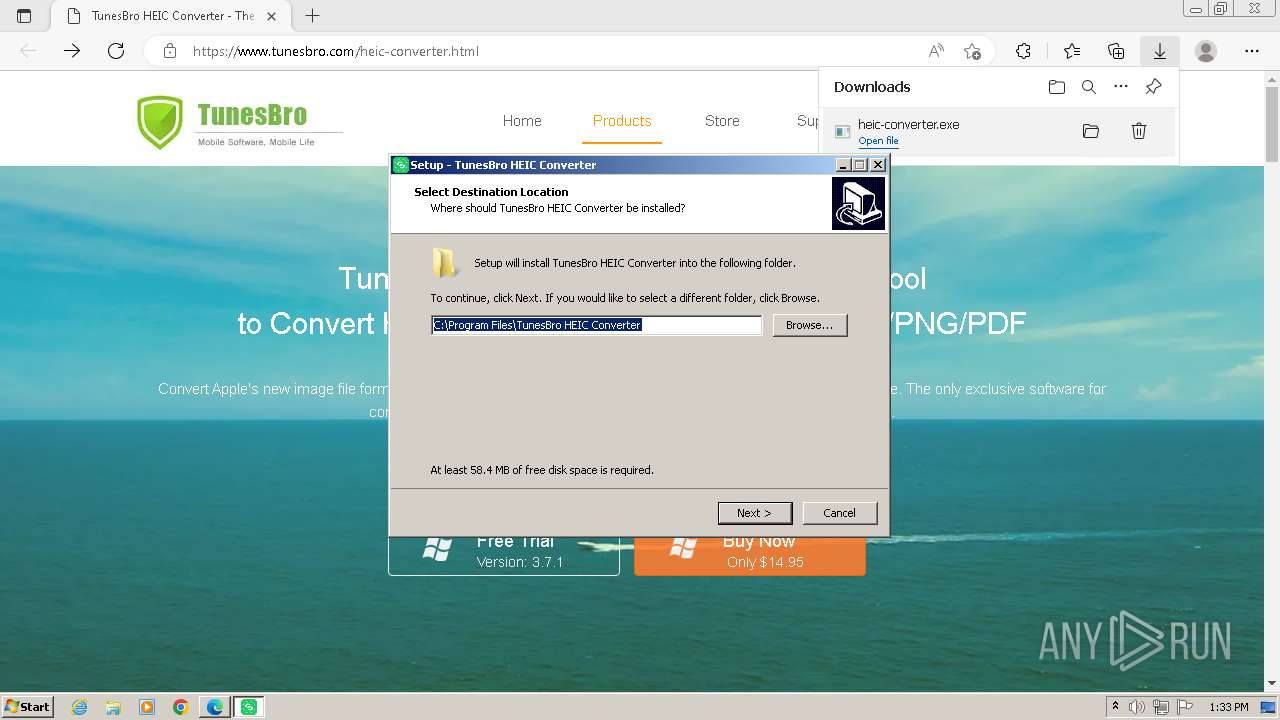Open the browser Extensions icon
The height and width of the screenshot is (720, 1280).
point(1023,51)
